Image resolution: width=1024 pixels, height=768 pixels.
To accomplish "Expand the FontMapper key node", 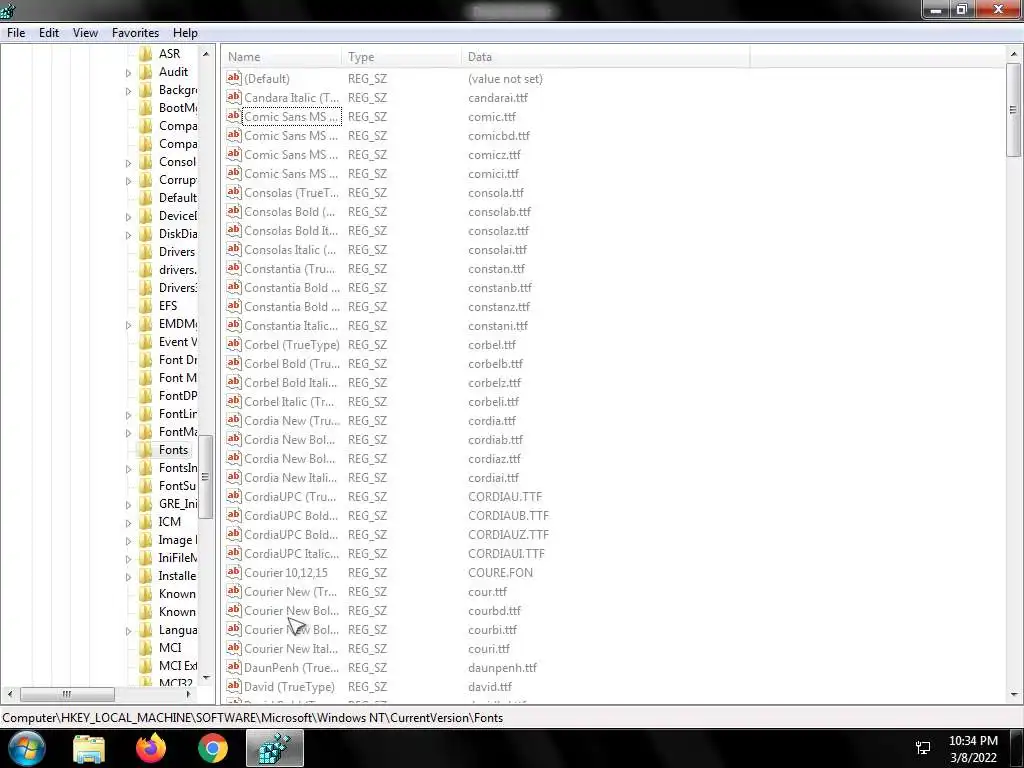I will [x=129, y=432].
